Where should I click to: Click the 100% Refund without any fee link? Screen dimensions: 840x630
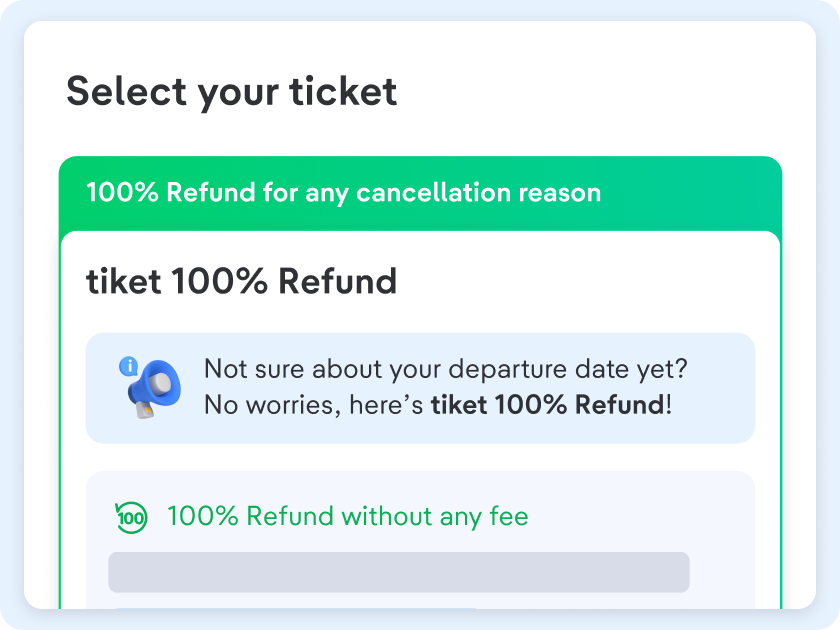point(348,516)
